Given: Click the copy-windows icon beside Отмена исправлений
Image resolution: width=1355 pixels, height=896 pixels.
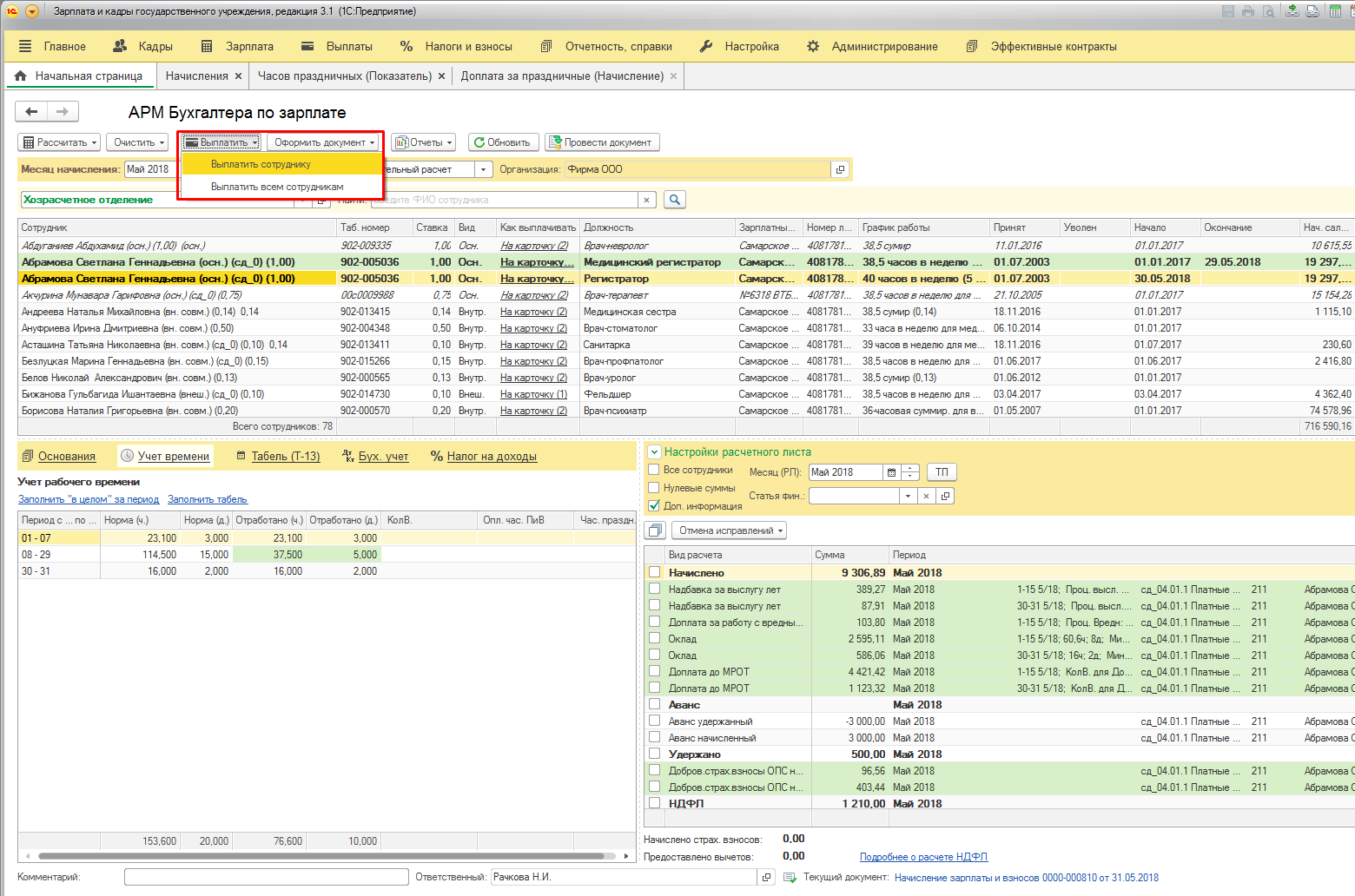Looking at the screenshot, I should pyautogui.click(x=656, y=530).
